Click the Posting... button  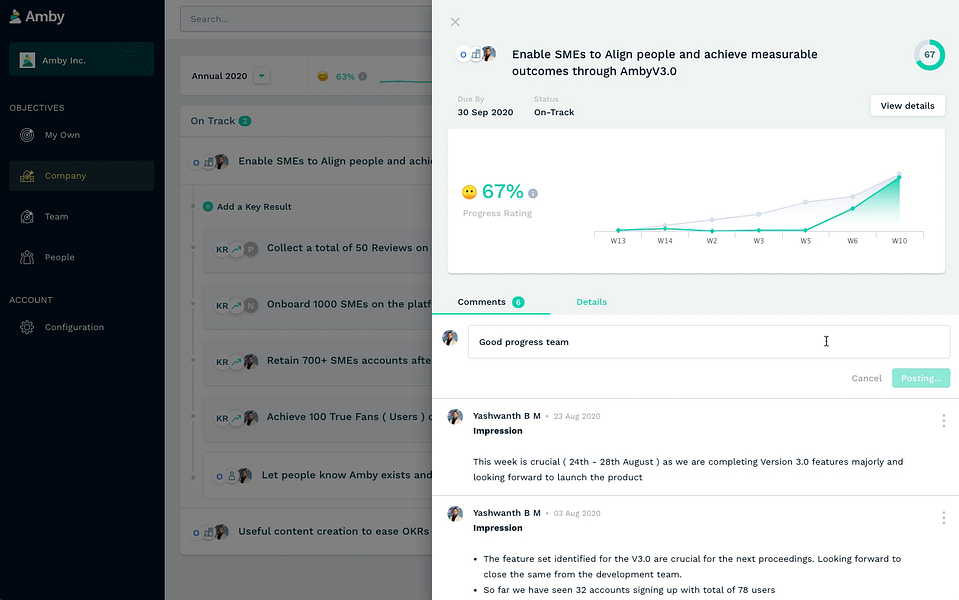coord(920,378)
